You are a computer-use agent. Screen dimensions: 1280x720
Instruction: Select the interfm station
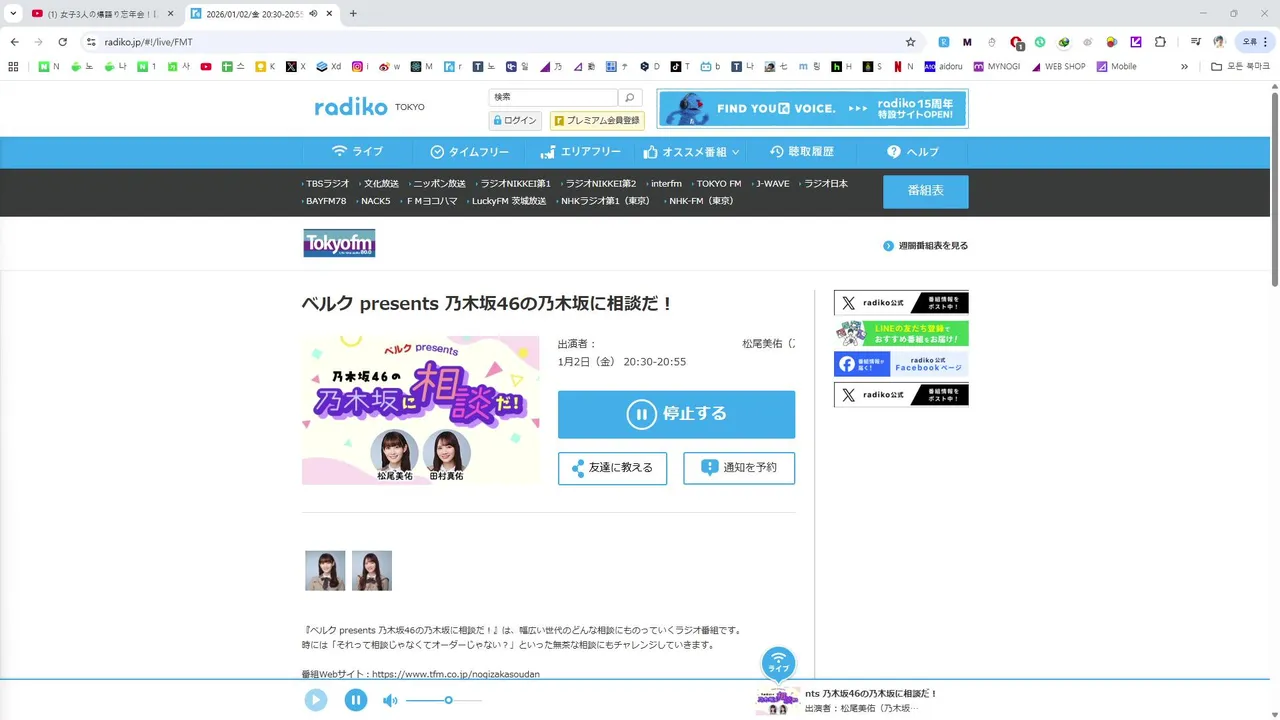tap(665, 184)
